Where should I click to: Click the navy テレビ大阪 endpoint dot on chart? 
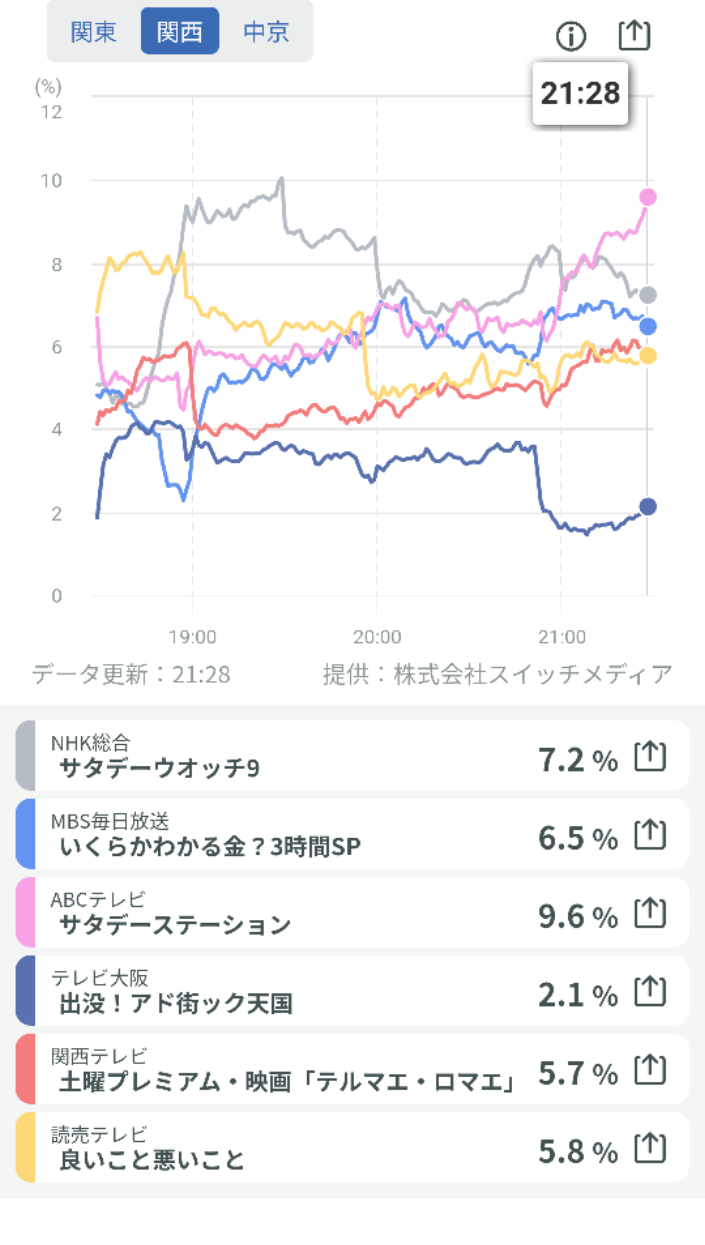(648, 506)
